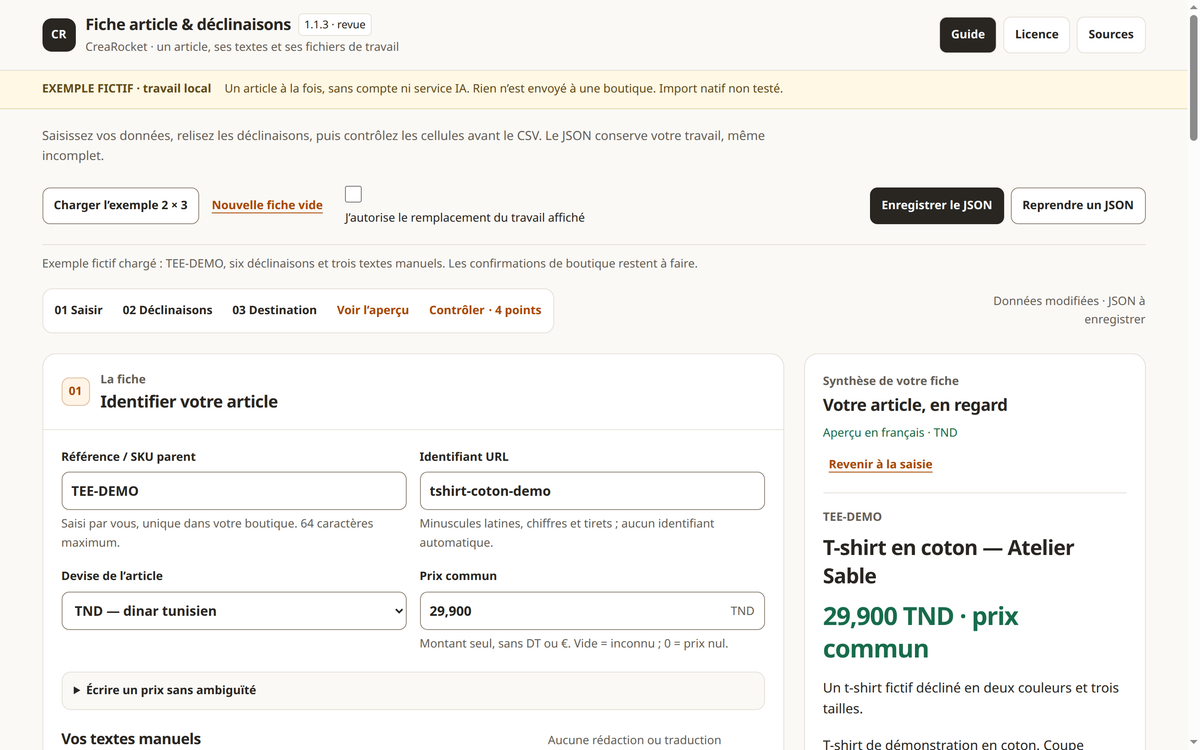Start a Nouvelle fiche vide
Screen dimensions: 1200x750
click(x=267, y=205)
